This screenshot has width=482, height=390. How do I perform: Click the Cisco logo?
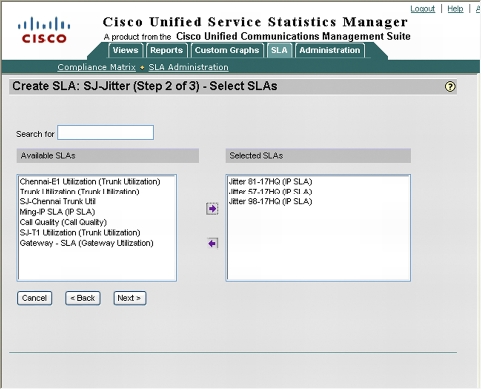coord(44,30)
